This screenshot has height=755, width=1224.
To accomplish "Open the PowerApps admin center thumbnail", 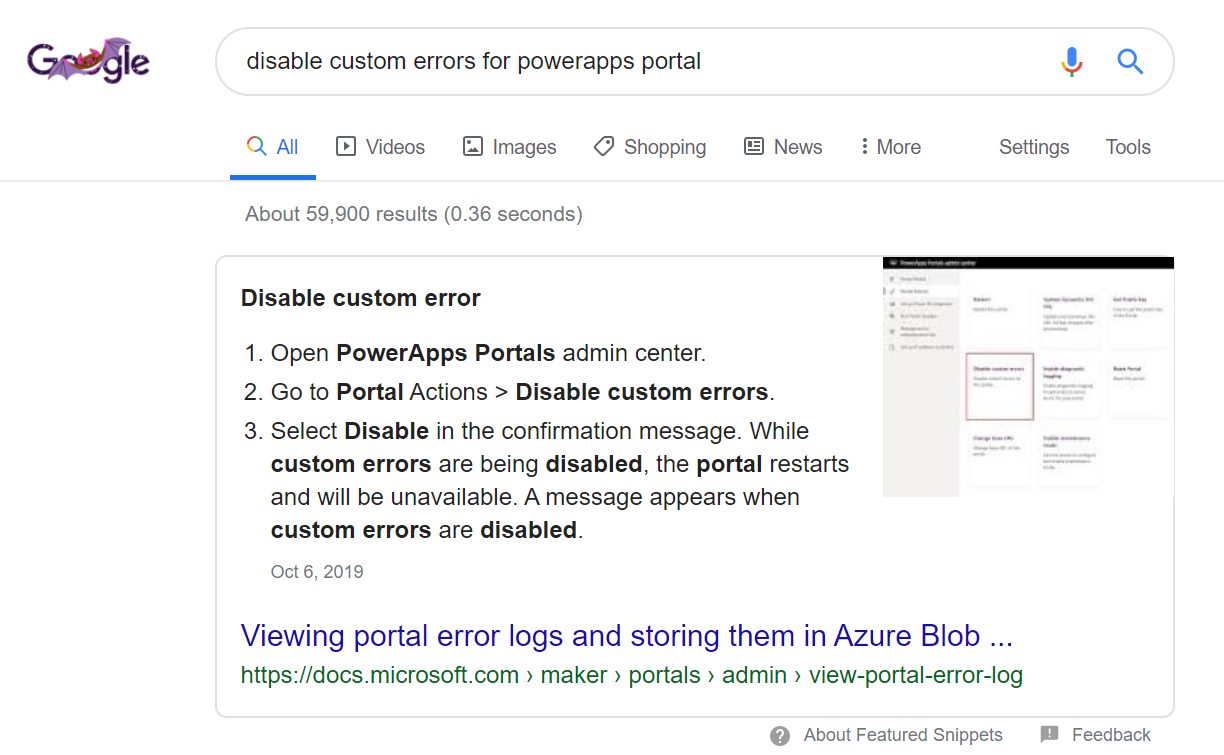I will tap(1028, 377).
